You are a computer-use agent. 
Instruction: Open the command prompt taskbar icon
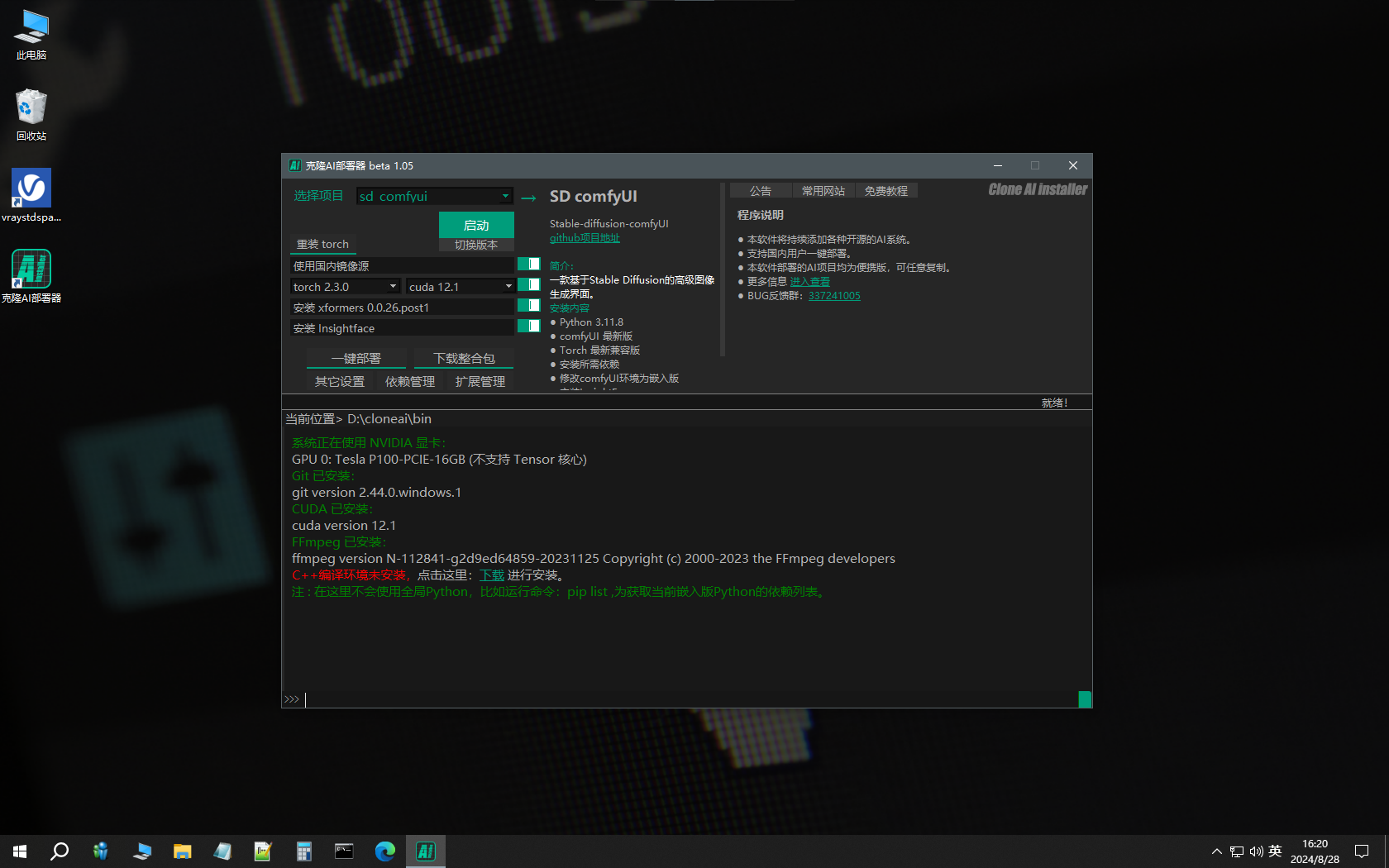(344, 851)
